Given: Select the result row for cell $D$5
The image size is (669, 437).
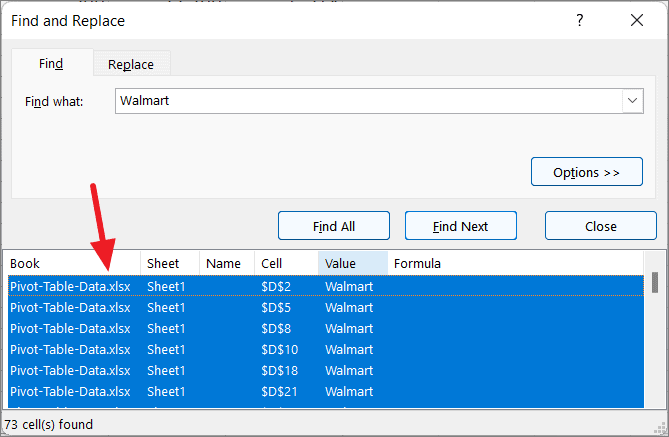Looking at the screenshot, I should [326, 307].
